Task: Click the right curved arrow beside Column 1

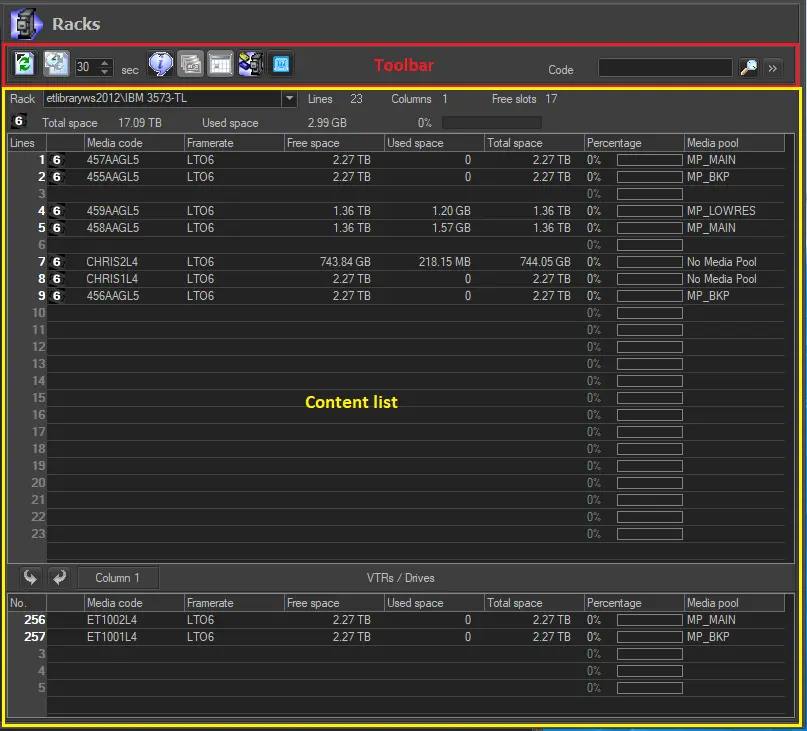Action: click(58, 577)
